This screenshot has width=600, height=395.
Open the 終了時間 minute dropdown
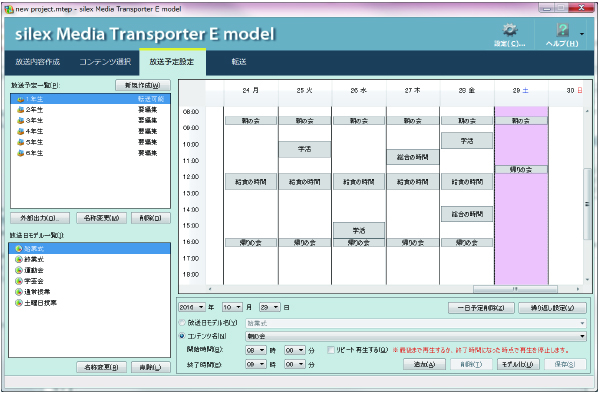click(295, 364)
